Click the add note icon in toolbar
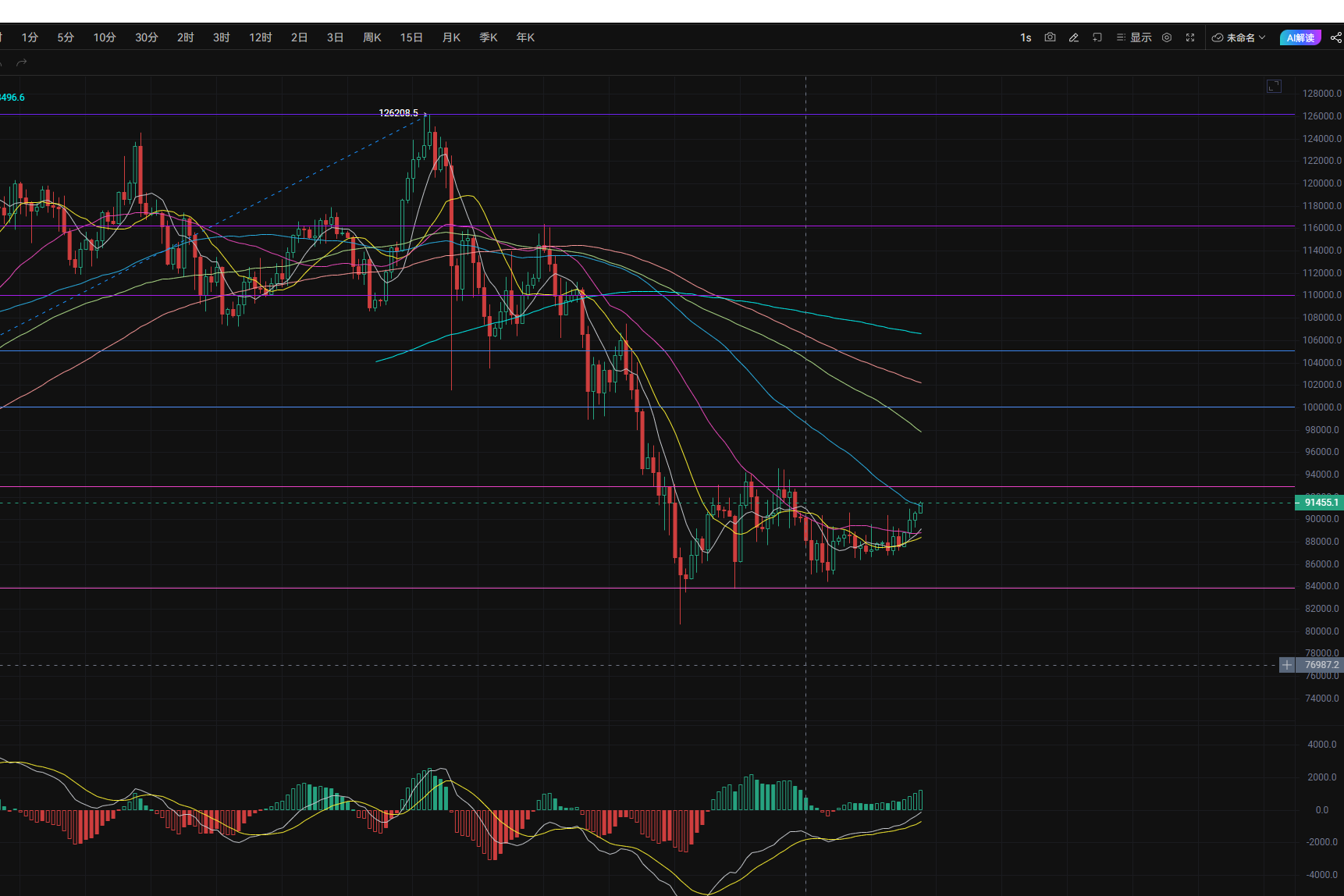1344x896 pixels. click(1097, 37)
